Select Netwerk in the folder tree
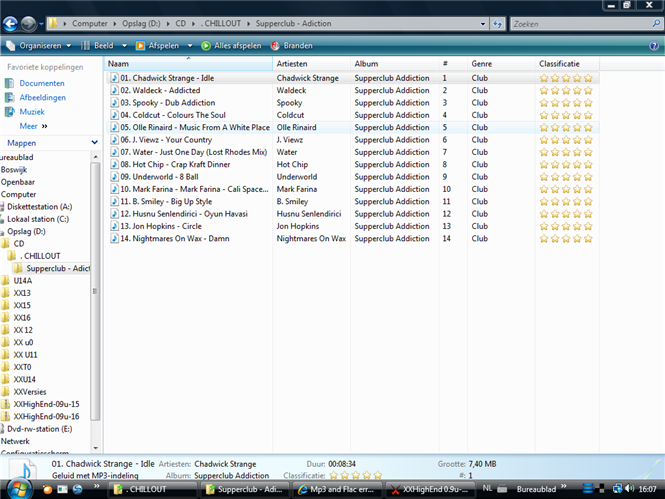Viewport: 665px width, 499px height. [15, 441]
